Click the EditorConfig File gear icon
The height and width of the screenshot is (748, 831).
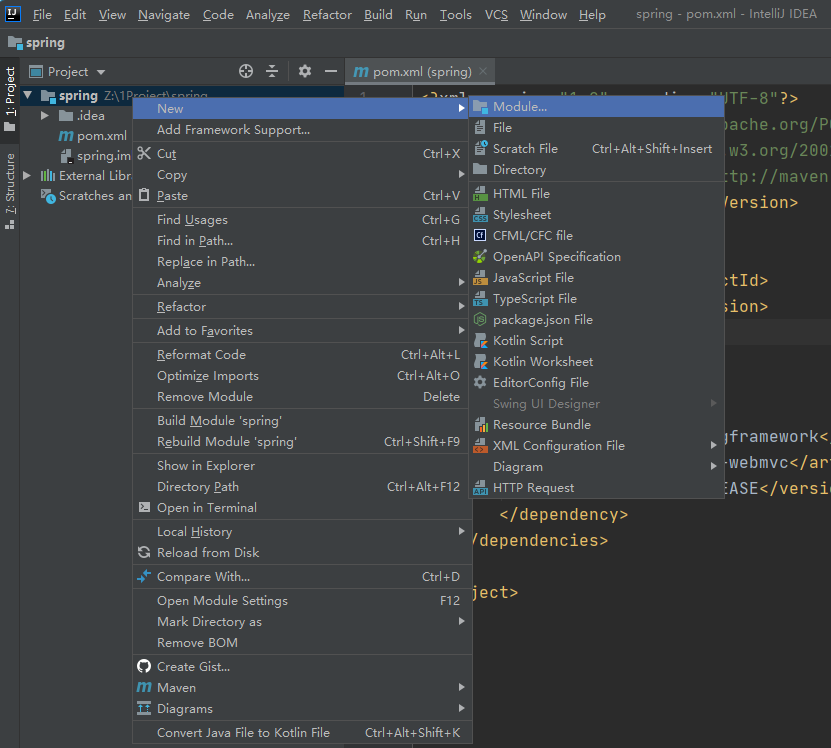click(x=480, y=383)
